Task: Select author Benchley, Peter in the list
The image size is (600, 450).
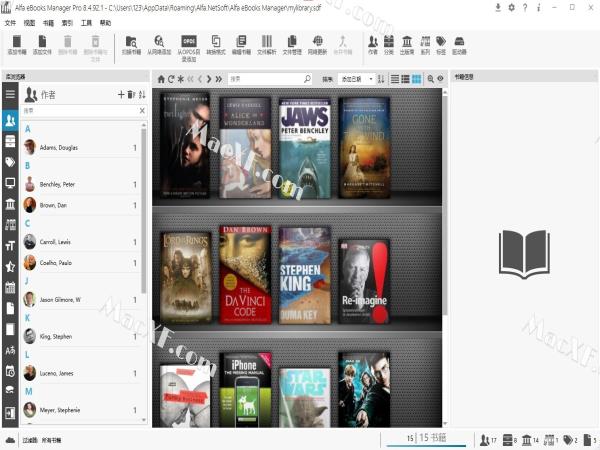Action: coord(81,184)
